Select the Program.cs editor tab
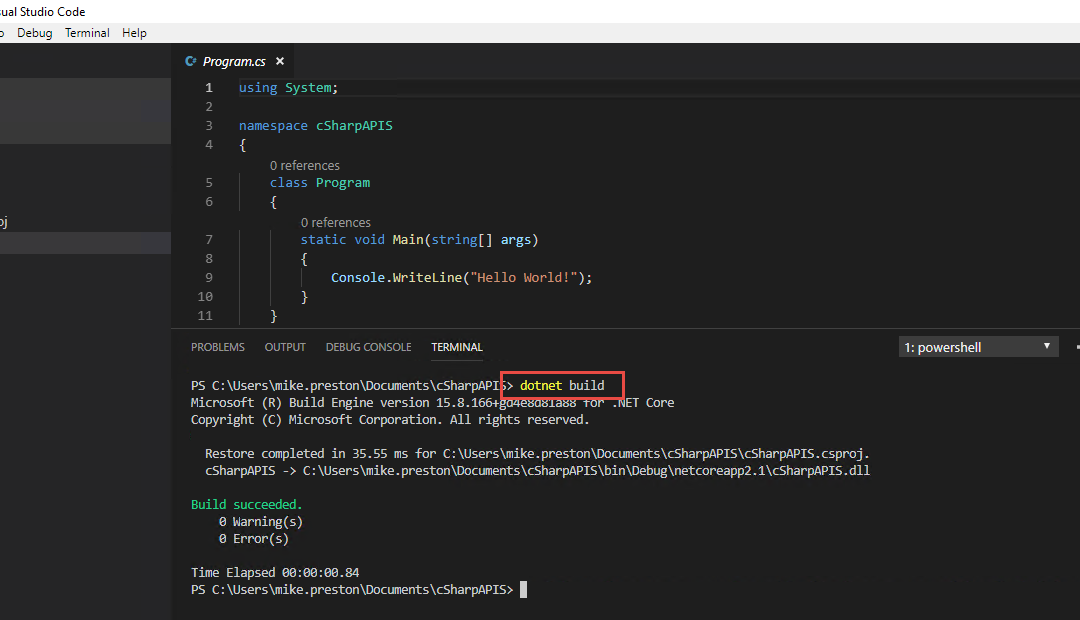This screenshot has height=620, width=1080. [234, 61]
